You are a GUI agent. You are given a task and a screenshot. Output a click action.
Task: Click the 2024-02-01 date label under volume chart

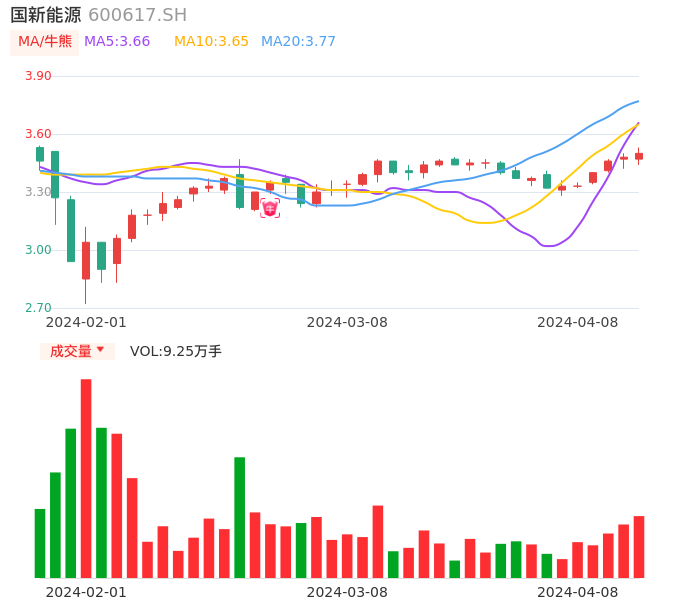(87, 591)
